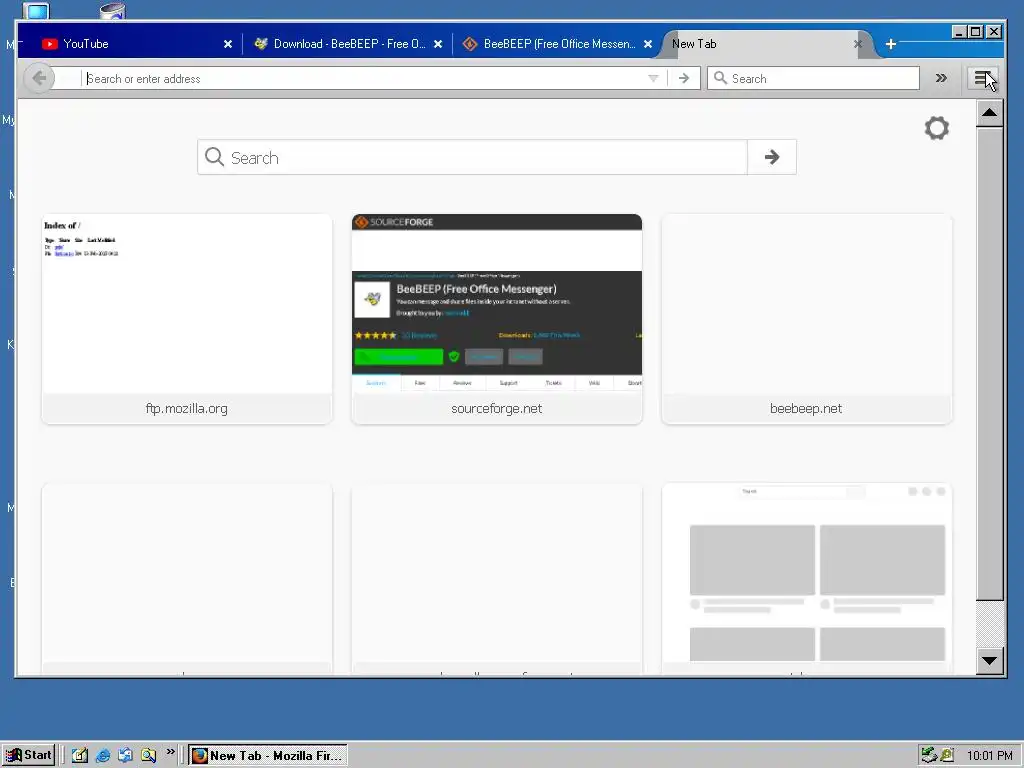Launch Internet Explorer from quick launch
The width and height of the screenshot is (1024, 768).
103,755
